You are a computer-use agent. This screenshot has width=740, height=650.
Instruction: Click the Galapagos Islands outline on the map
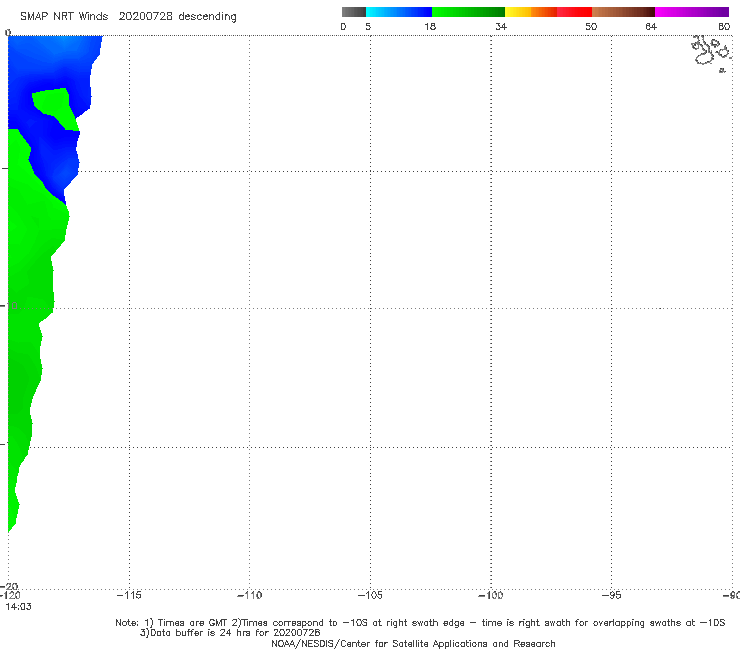(x=712, y=52)
